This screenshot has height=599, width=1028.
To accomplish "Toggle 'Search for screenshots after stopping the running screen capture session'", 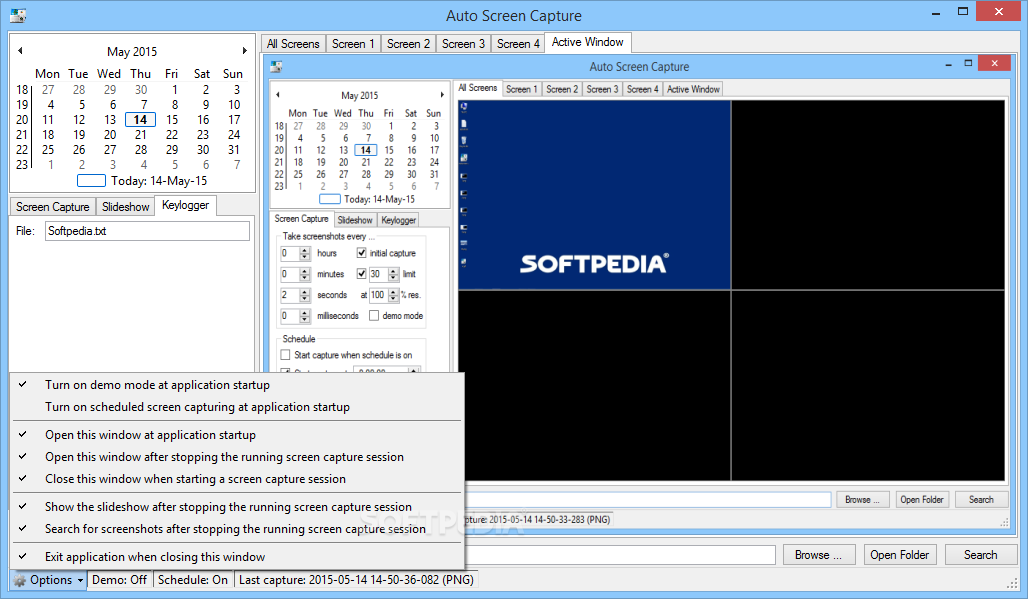I will 235,529.
